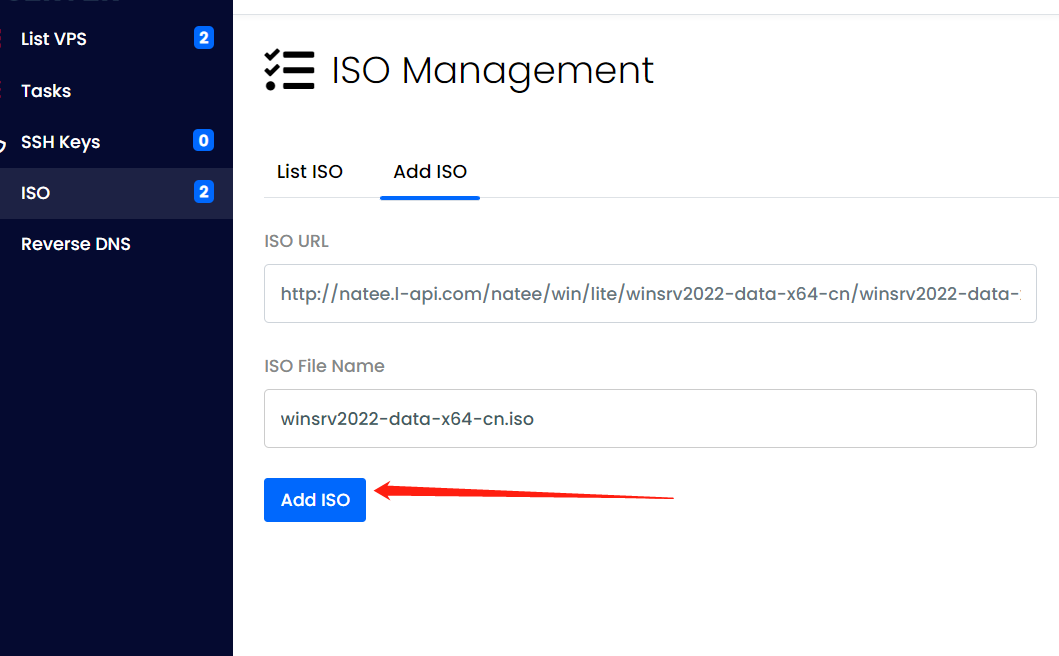Image resolution: width=1059 pixels, height=656 pixels.
Task: Click the ISO File Name text box
Action: (x=650, y=419)
